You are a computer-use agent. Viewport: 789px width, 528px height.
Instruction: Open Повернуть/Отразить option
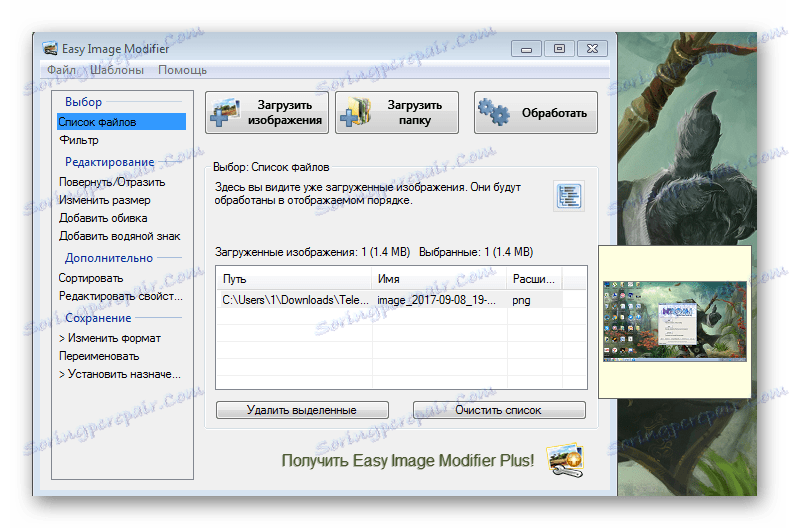click(x=112, y=182)
